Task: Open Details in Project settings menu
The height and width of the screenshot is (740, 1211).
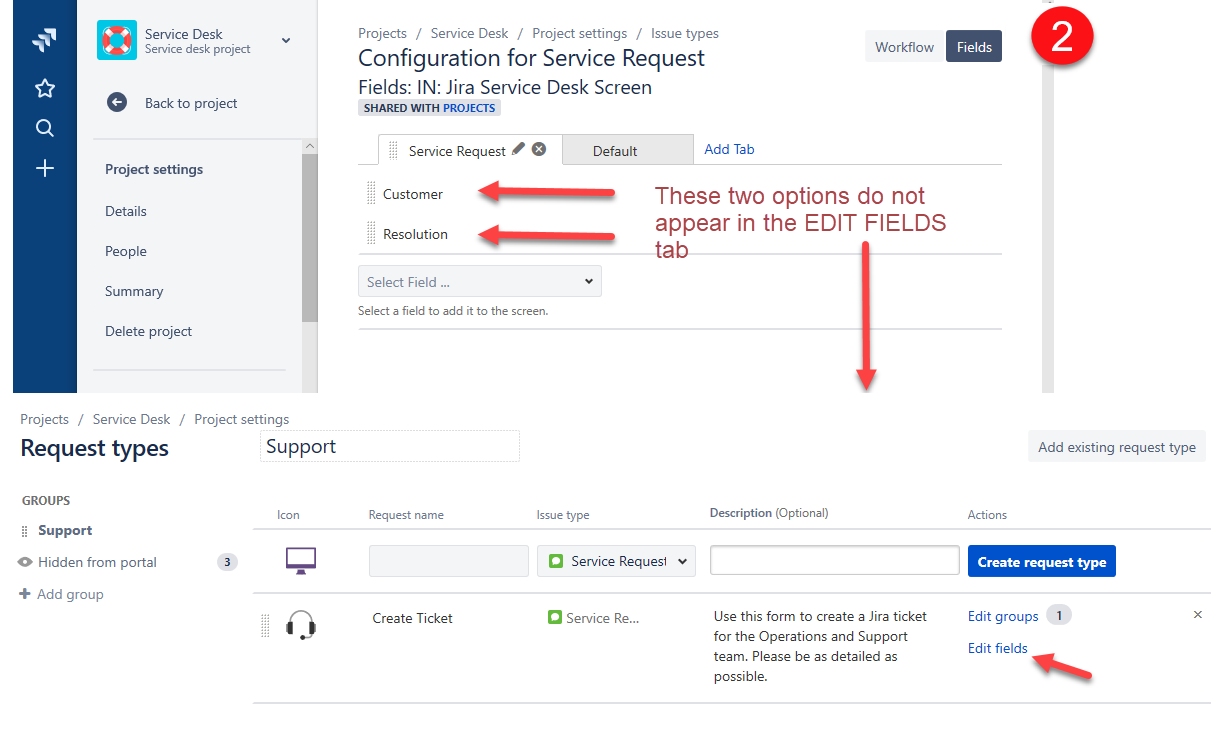Action: [x=126, y=211]
